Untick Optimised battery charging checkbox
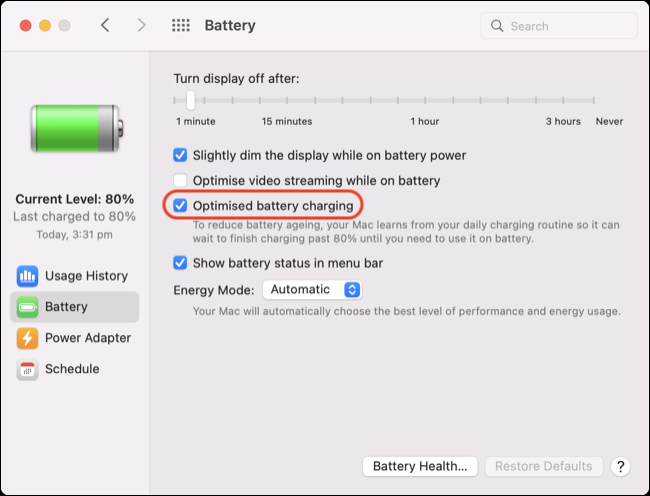The width and height of the screenshot is (650, 496). 180,206
